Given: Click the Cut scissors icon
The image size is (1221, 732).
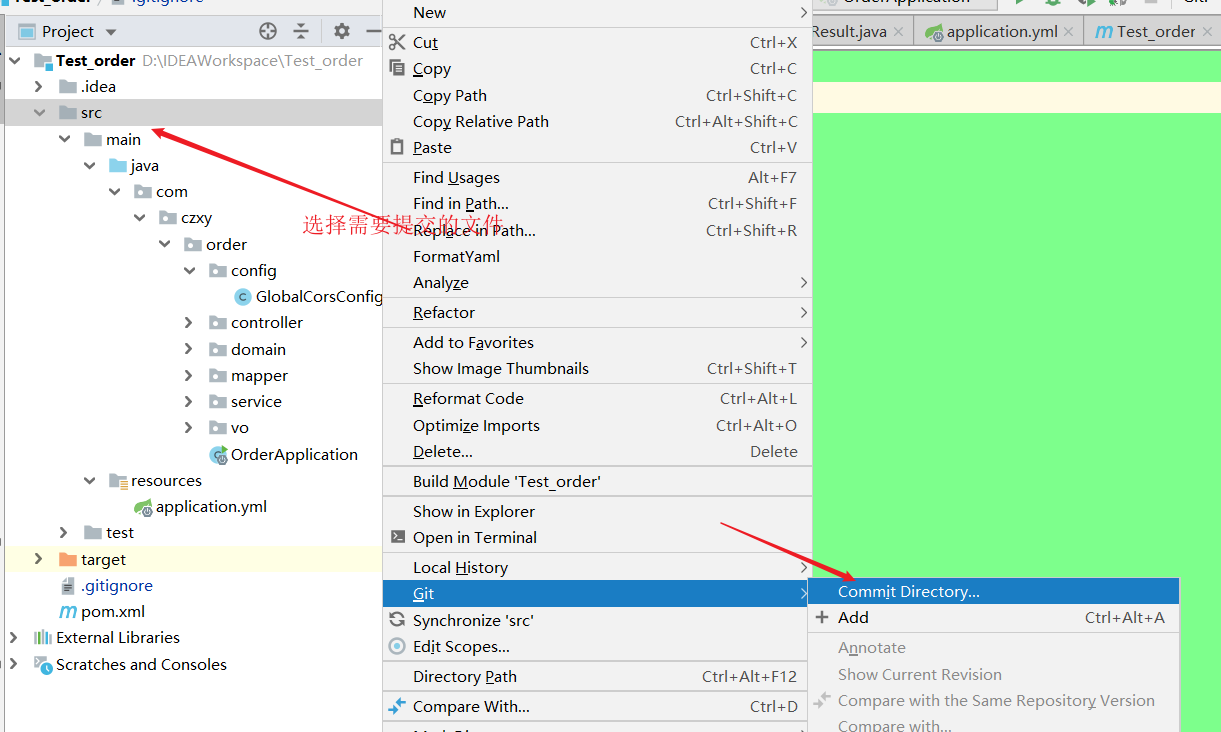Looking at the screenshot, I should [397, 42].
